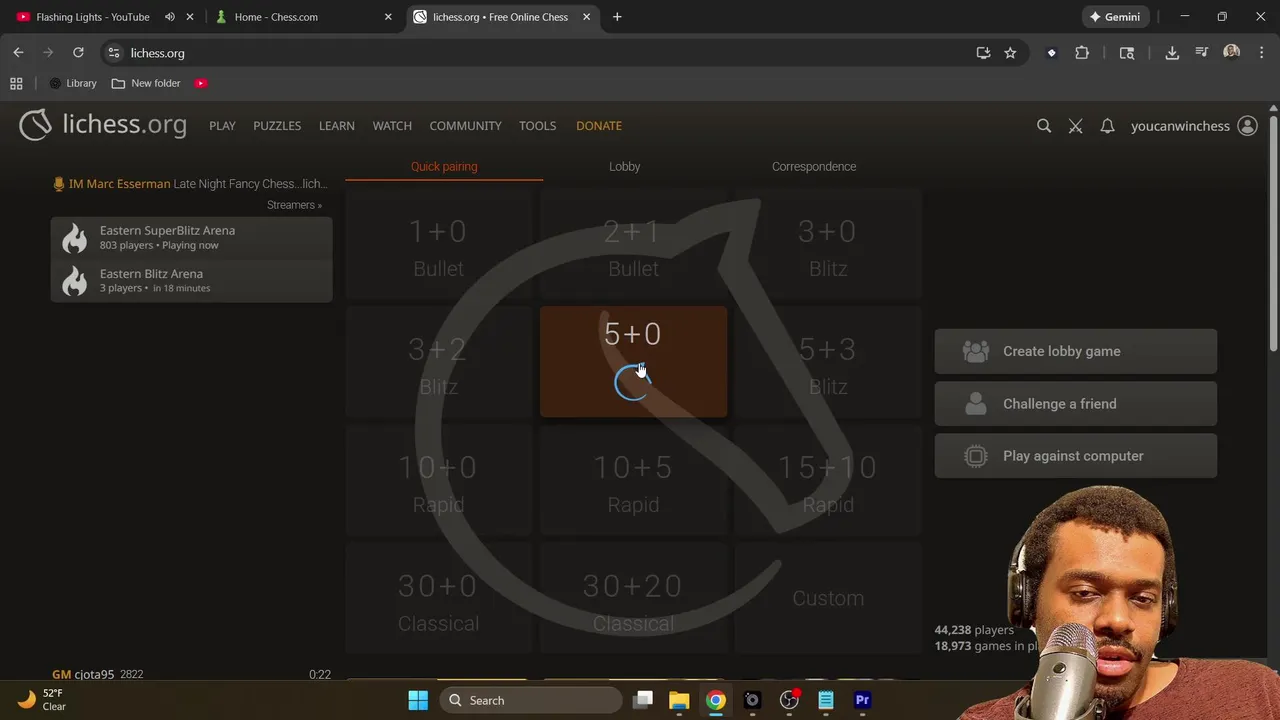
Task: Open the COMMUNITY menu
Action: click(465, 126)
